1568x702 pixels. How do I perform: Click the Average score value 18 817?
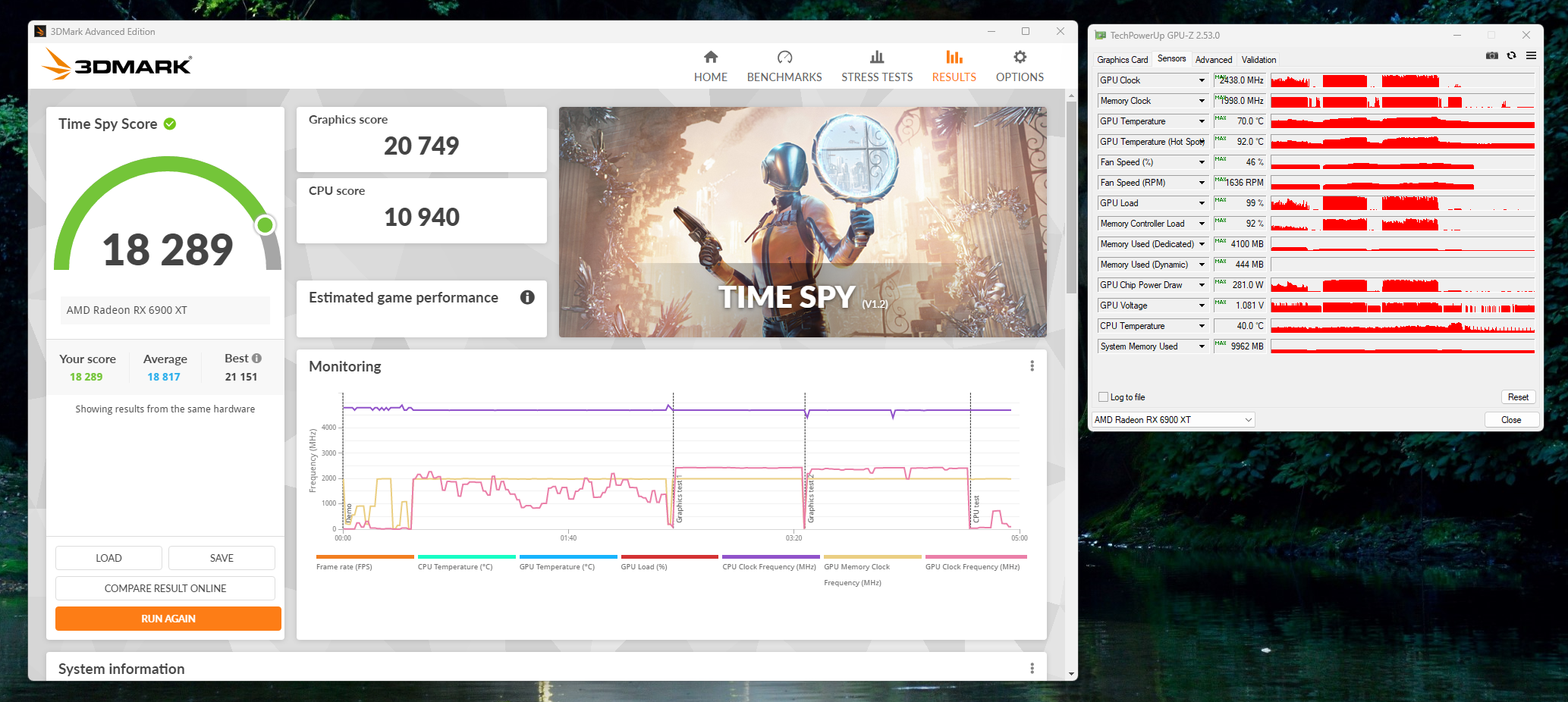click(x=164, y=377)
